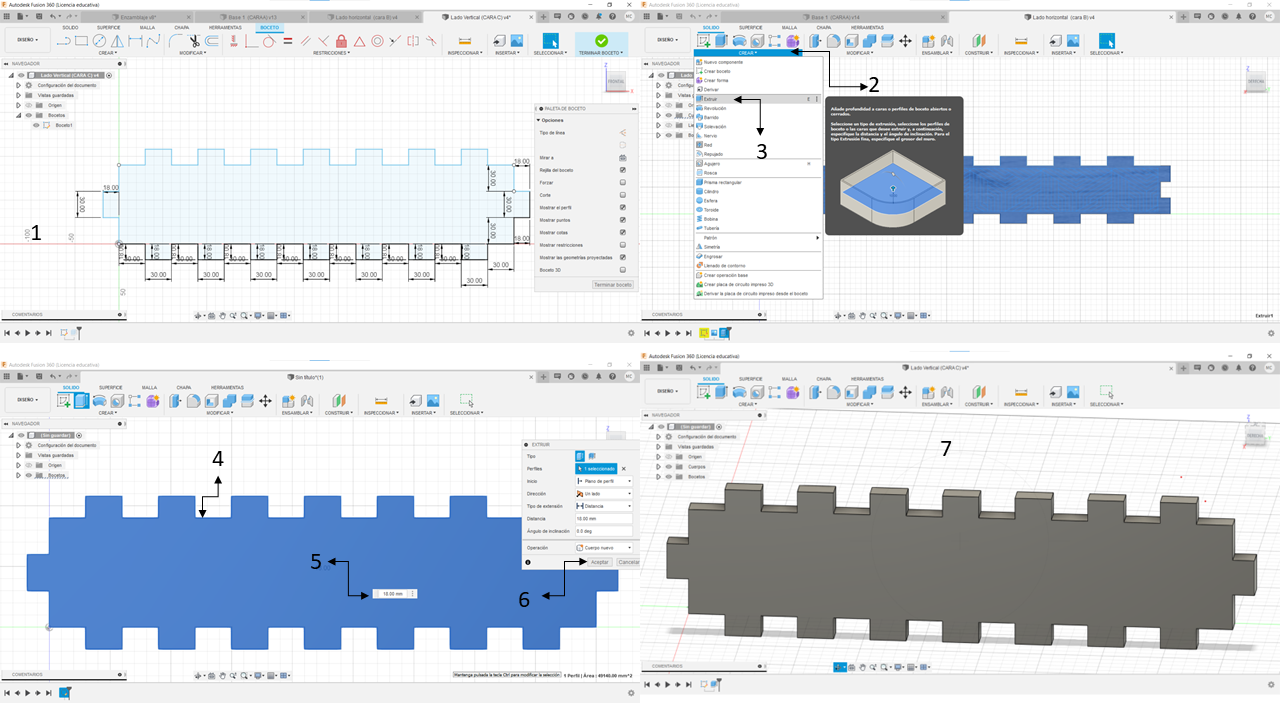Choose Extruir from the Crear menu
Viewport: 1280px width, 720px height.
[x=757, y=99]
